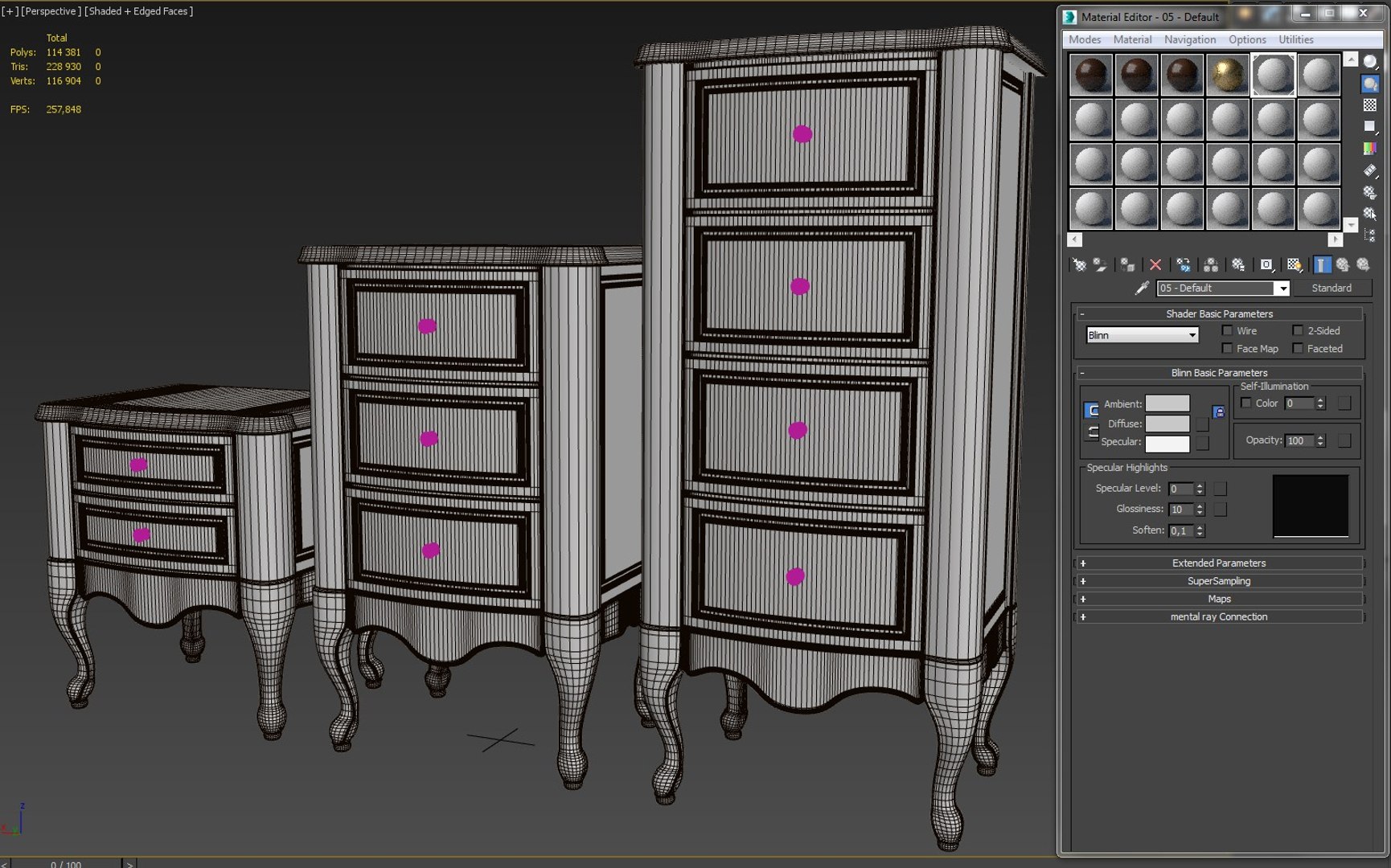The height and width of the screenshot is (868, 1391).
Task: Click the Specular color swatch
Action: [1167, 443]
